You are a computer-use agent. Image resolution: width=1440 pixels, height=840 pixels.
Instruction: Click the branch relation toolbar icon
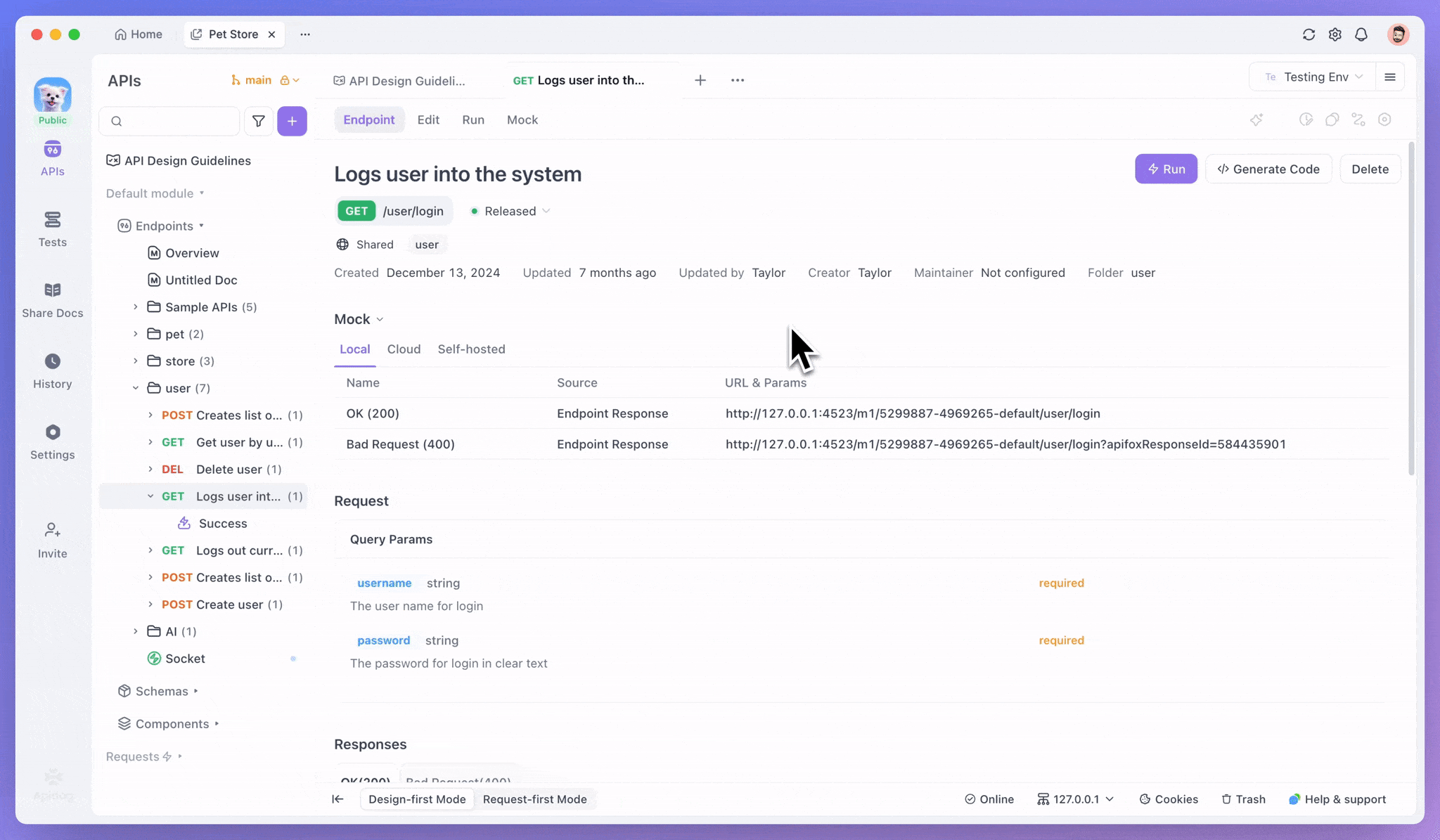(x=1358, y=119)
